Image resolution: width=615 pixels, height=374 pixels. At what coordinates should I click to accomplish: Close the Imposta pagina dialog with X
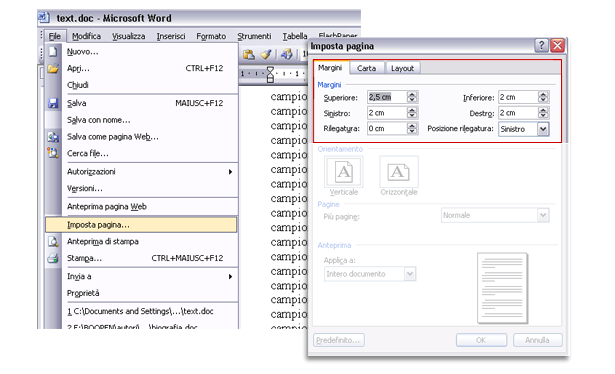tap(557, 45)
